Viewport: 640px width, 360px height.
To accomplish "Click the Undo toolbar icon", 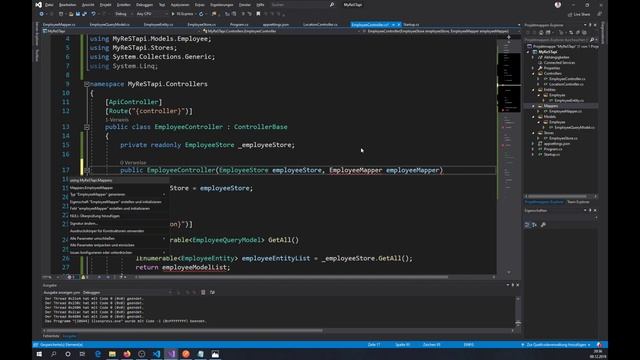I will [93, 14].
